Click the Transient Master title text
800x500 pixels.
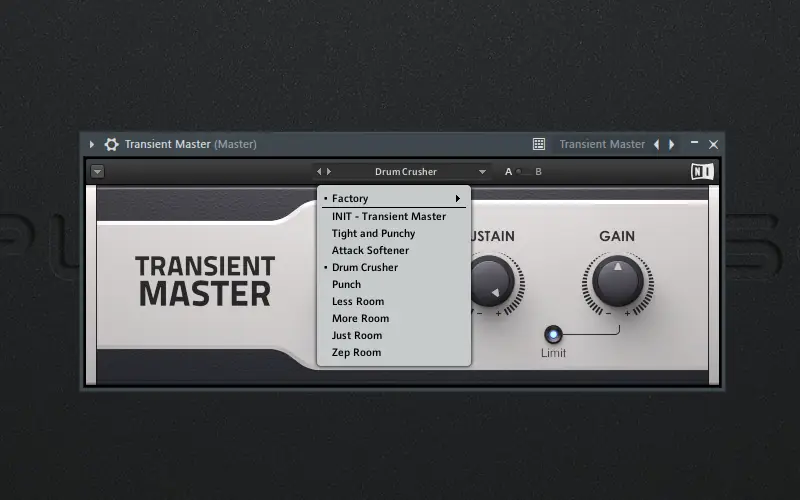click(206, 281)
